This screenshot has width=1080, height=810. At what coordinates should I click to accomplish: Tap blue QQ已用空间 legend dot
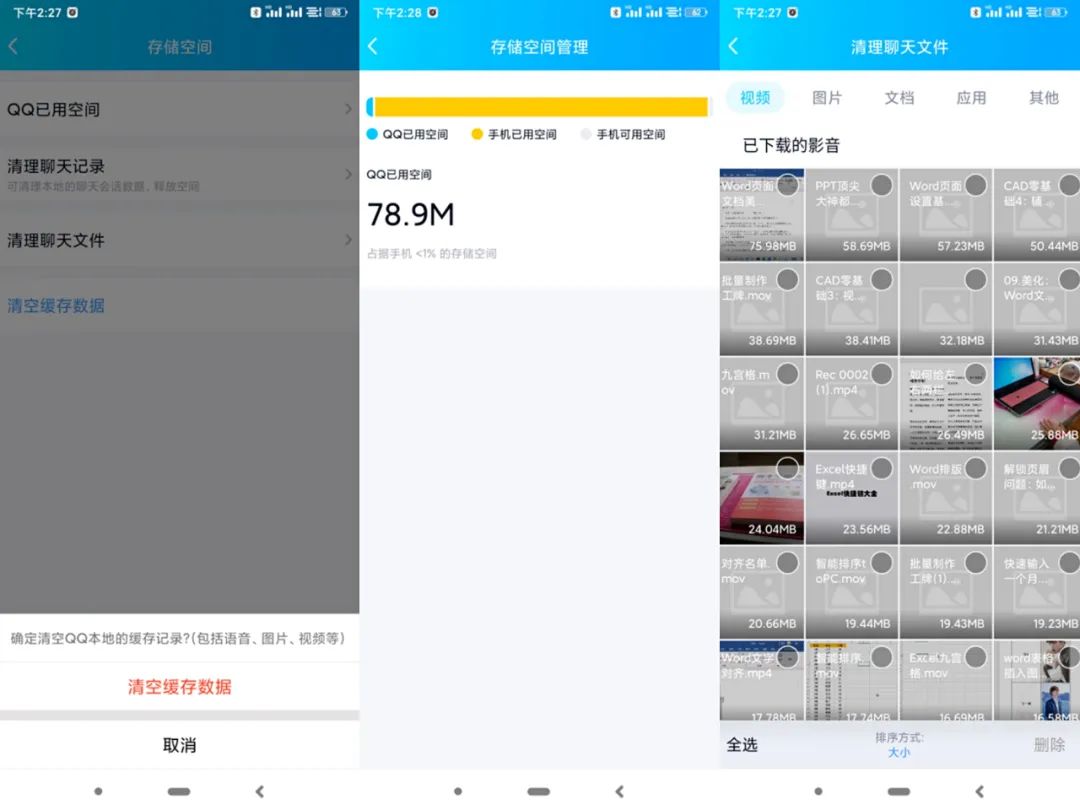[x=373, y=134]
